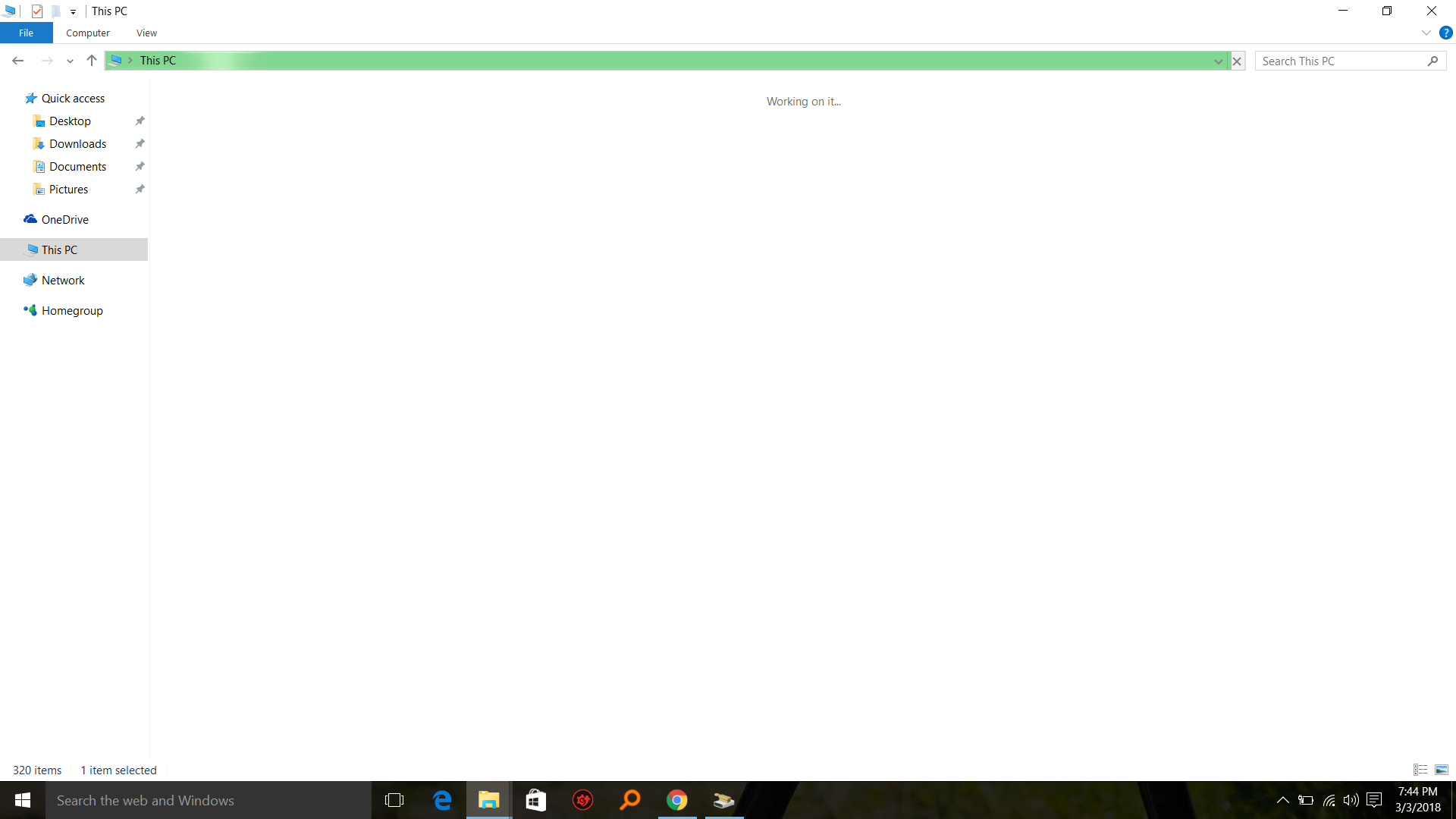This screenshot has width=1456, height=819.
Task: Switch to the View ribbon tab
Action: 146,33
